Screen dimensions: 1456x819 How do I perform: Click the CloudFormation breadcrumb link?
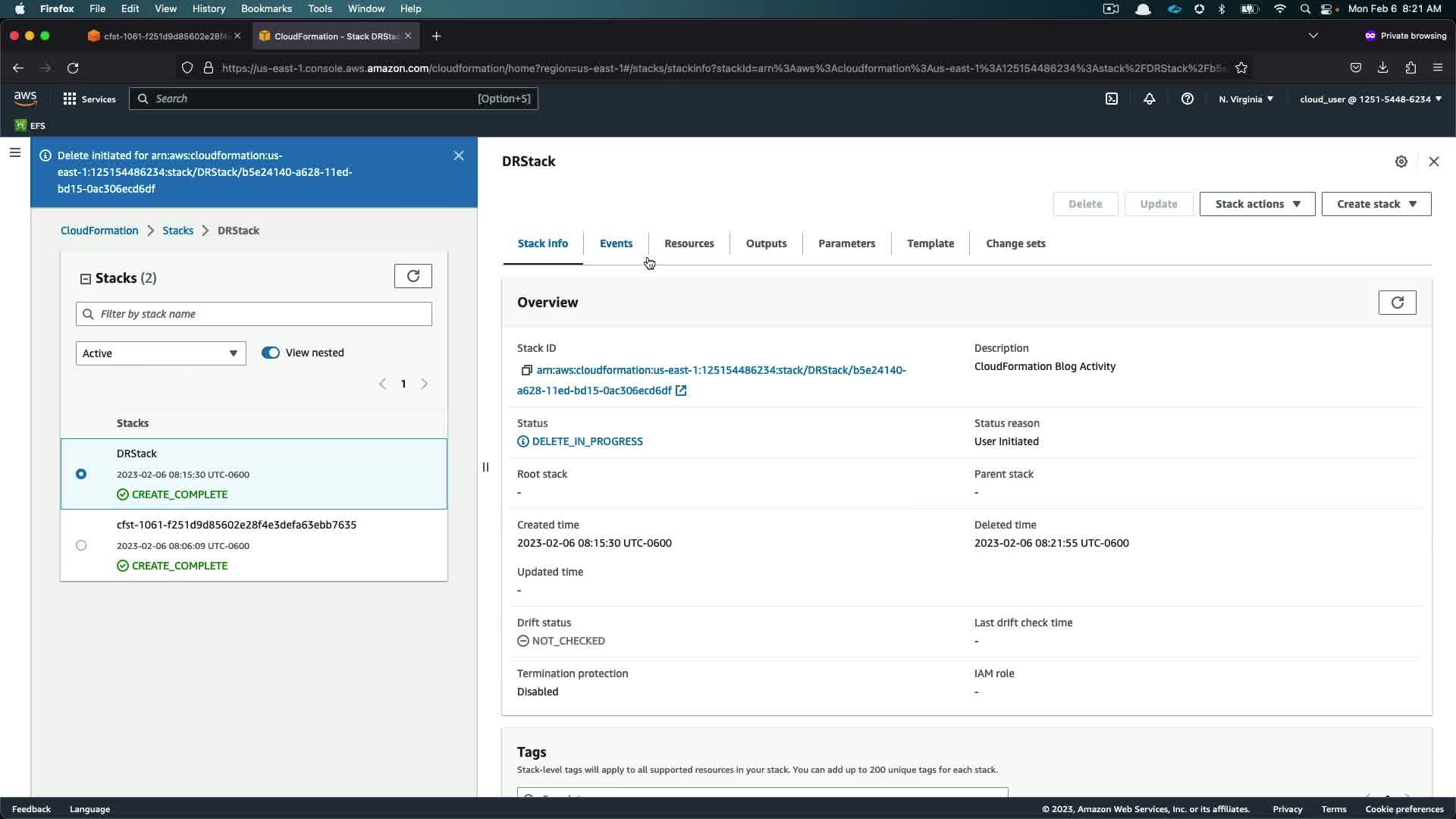[99, 231]
